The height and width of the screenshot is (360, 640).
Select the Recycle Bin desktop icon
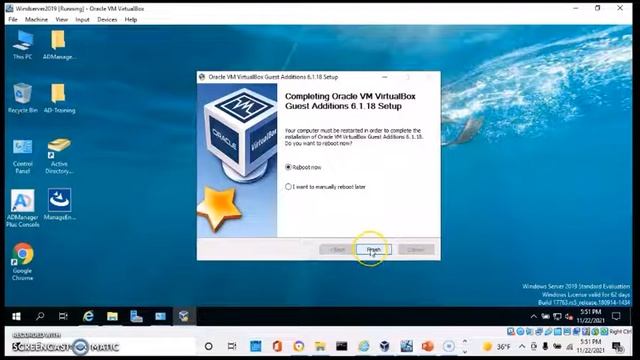(22, 98)
